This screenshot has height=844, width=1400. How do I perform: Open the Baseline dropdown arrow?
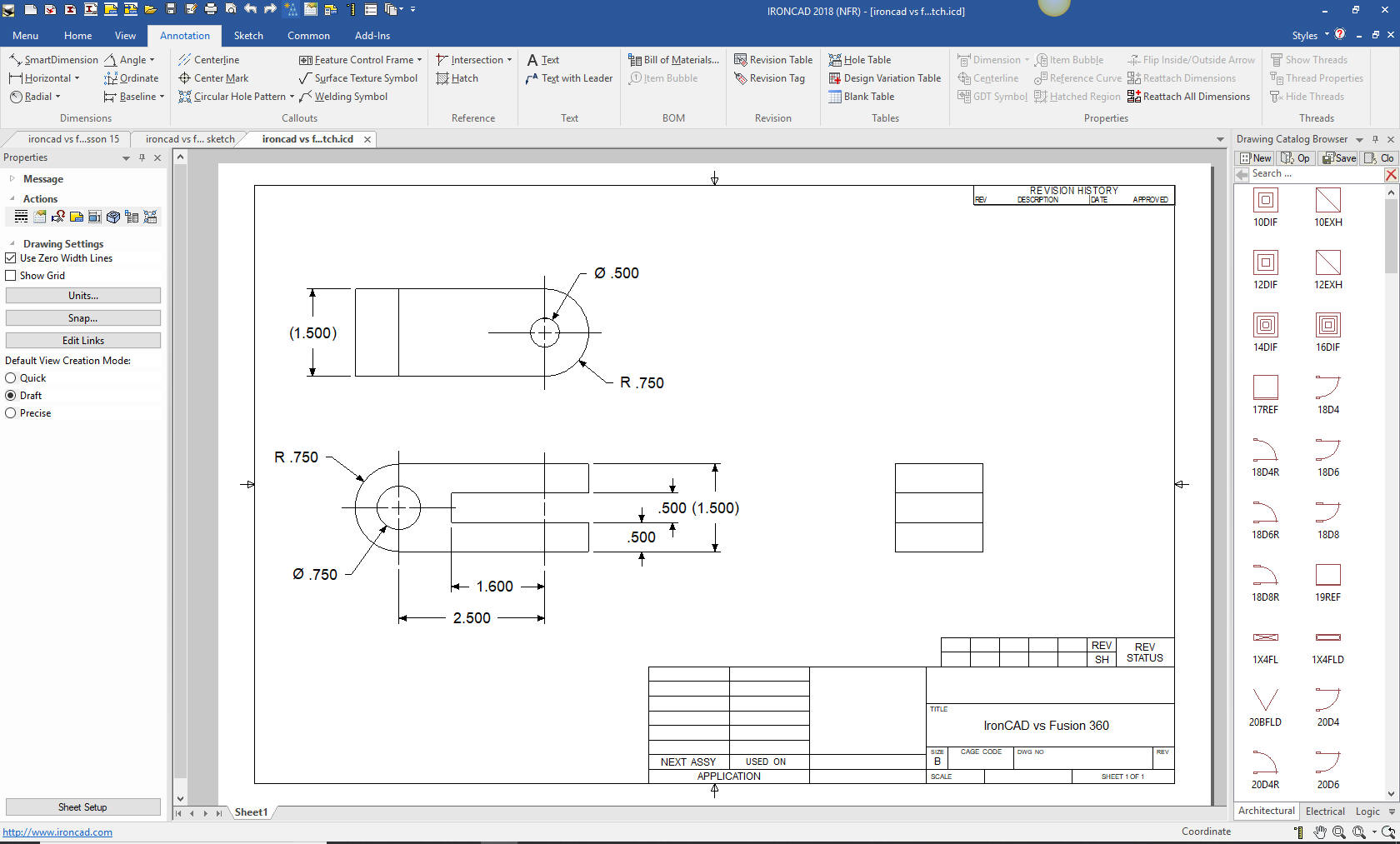pyautogui.click(x=162, y=97)
